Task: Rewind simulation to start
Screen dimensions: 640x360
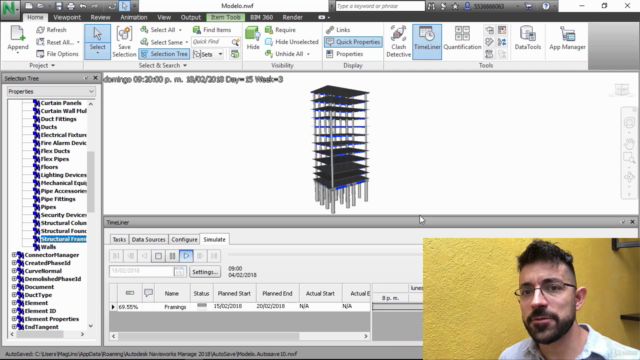Action: [x=116, y=256]
